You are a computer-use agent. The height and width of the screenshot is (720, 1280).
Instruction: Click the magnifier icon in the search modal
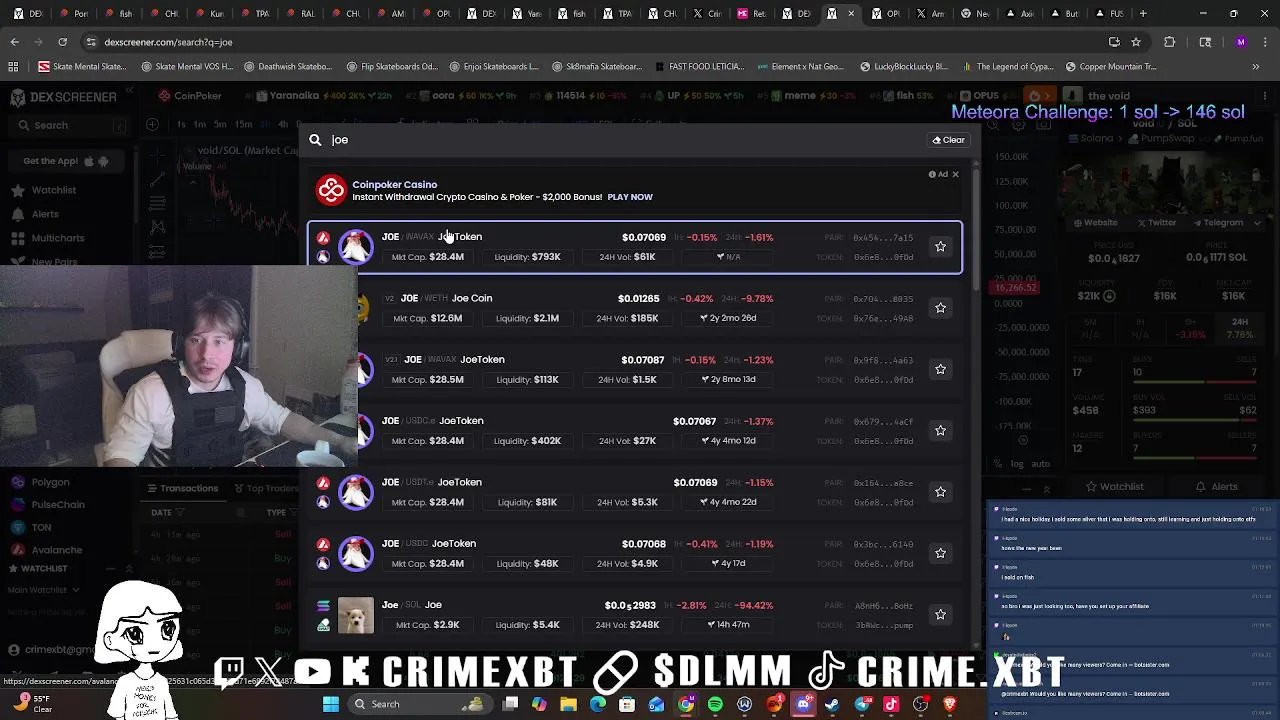click(x=315, y=140)
